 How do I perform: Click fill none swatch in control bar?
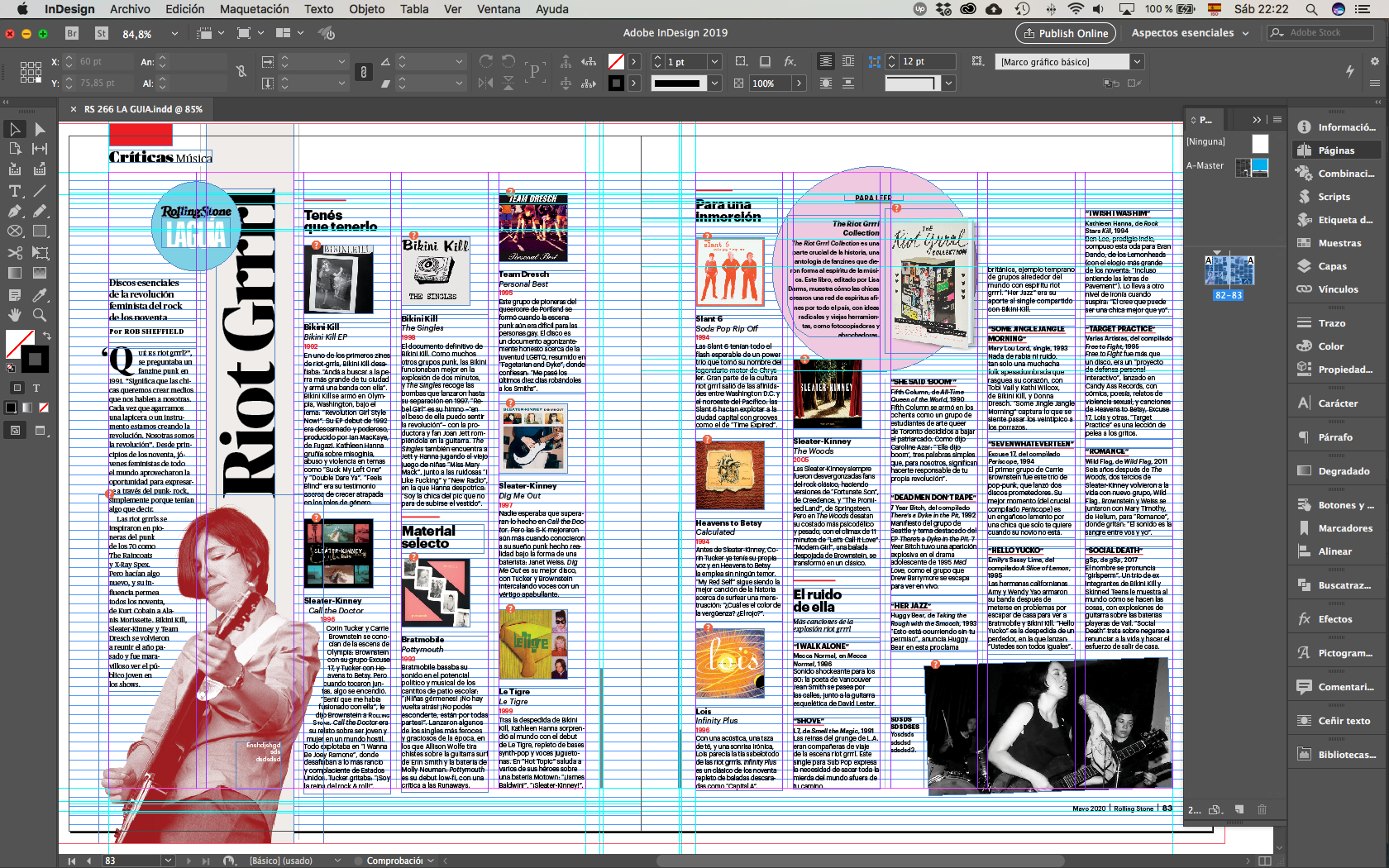tap(616, 62)
